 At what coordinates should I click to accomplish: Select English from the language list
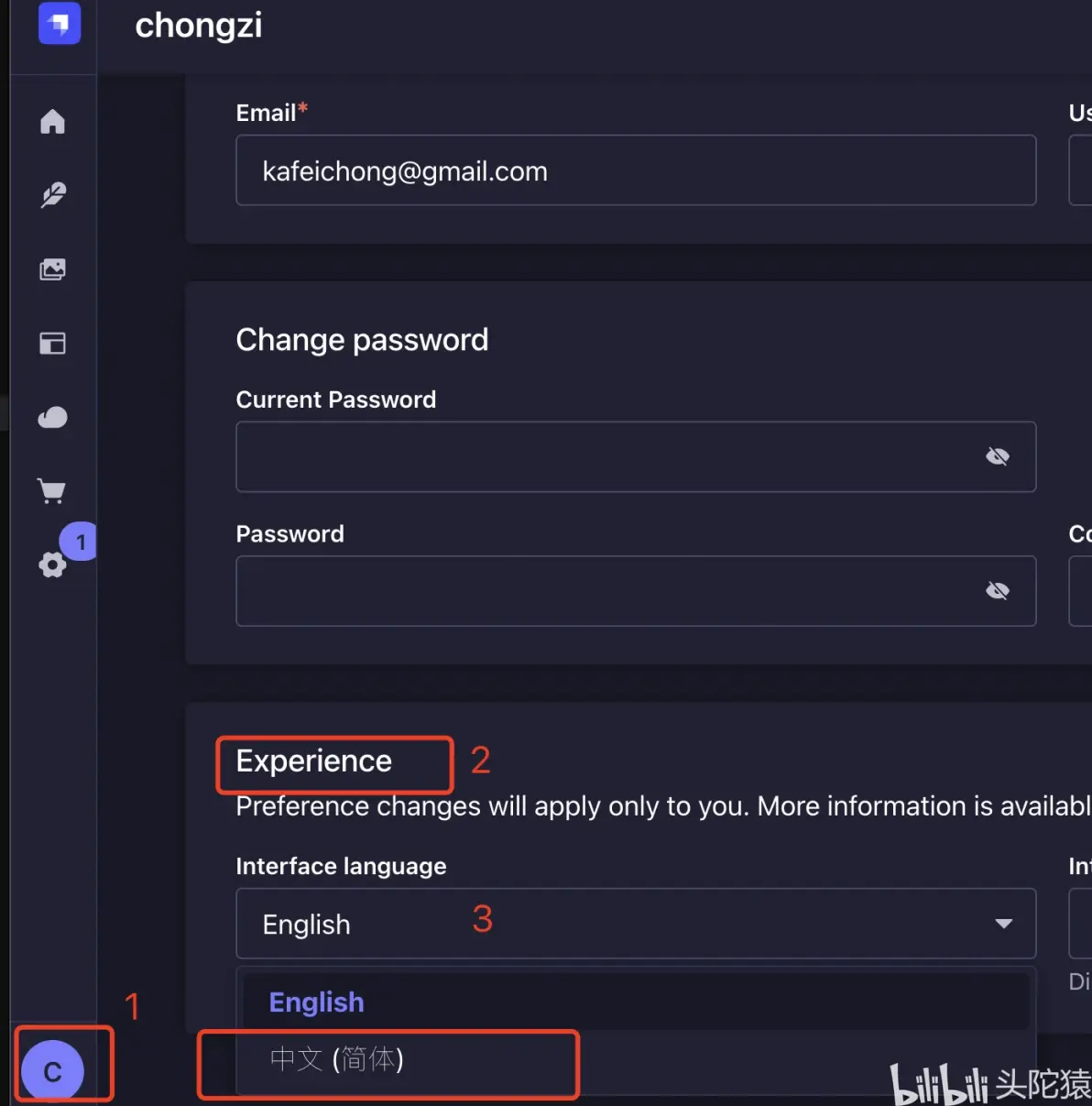pos(316,1002)
